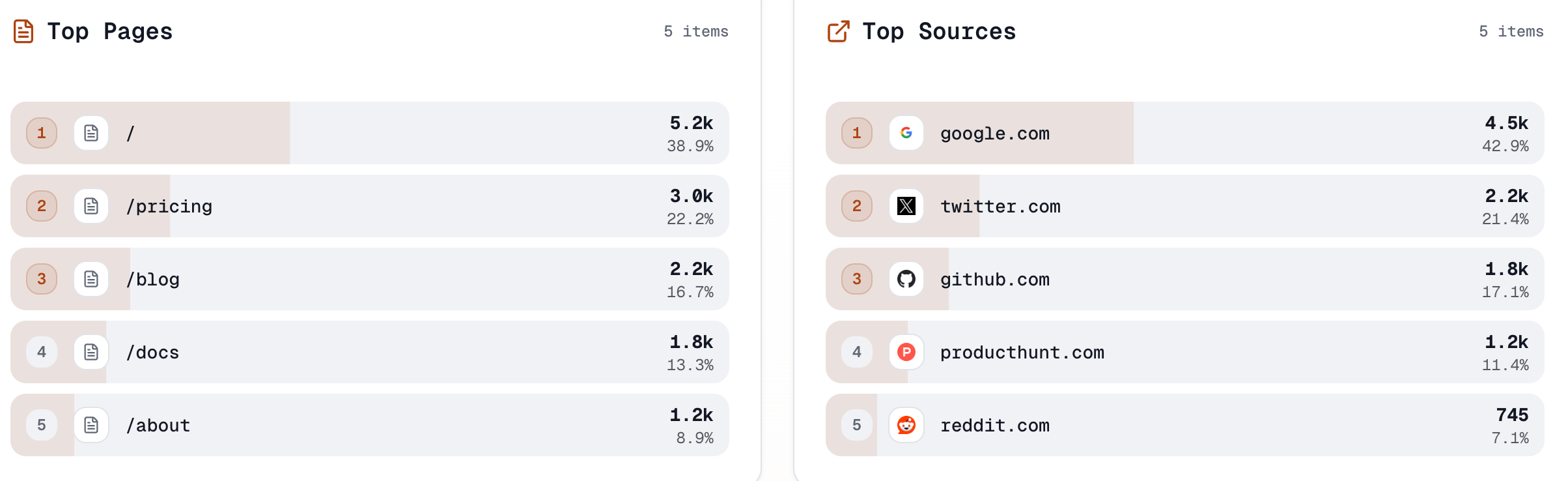
Task: Click the 21.4% percentage for twitter.com
Action: [1505, 219]
